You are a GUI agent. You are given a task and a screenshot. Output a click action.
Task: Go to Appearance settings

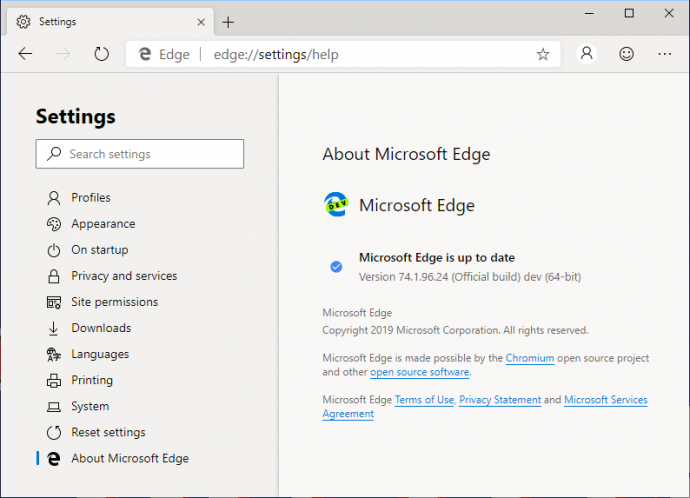pos(102,224)
